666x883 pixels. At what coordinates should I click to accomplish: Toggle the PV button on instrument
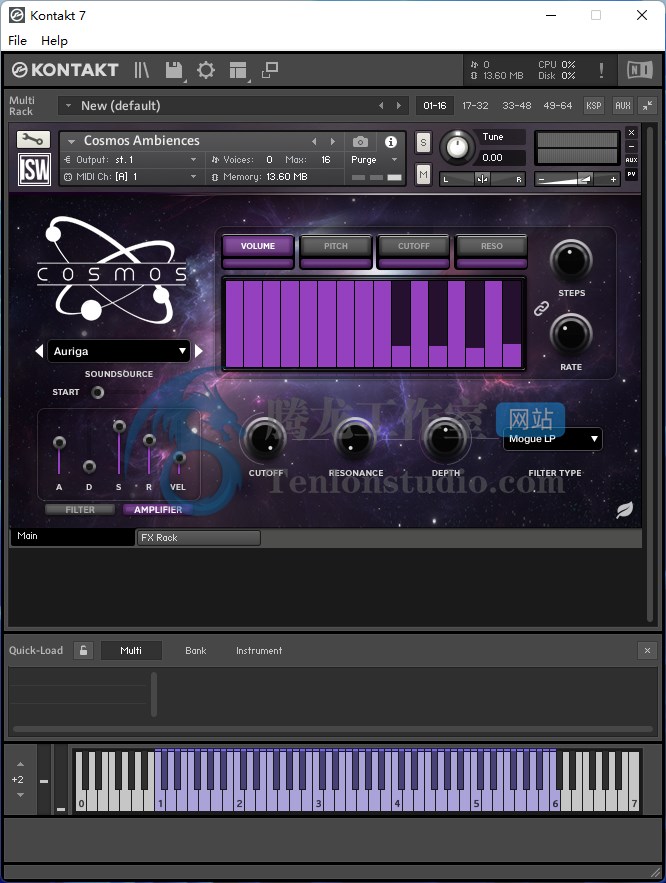coord(632,174)
